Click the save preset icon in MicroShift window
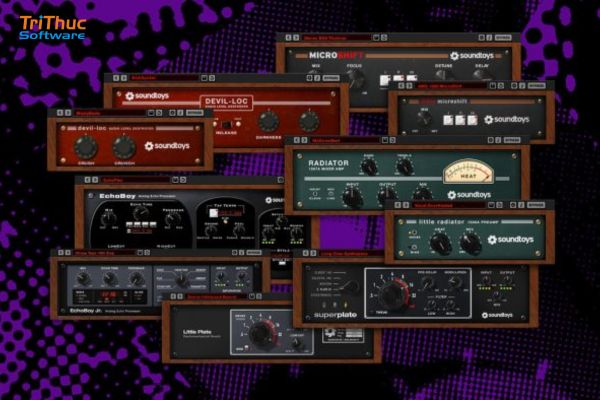Screen dimensions: 600x400 377,38
